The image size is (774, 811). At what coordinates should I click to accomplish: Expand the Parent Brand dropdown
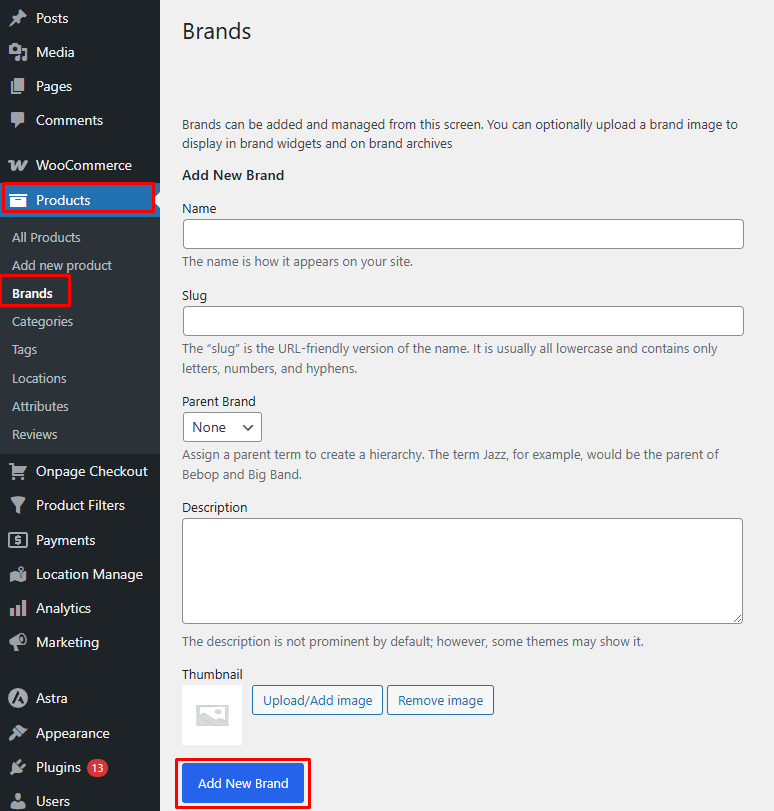(222, 427)
